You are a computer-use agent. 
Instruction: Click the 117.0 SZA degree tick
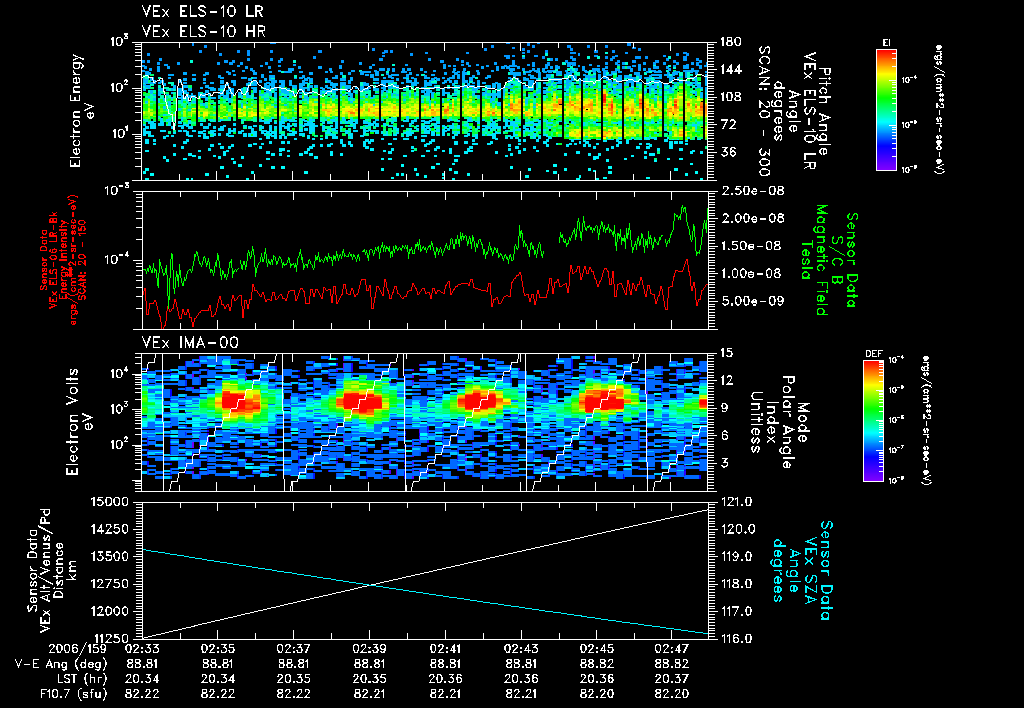(x=737, y=611)
